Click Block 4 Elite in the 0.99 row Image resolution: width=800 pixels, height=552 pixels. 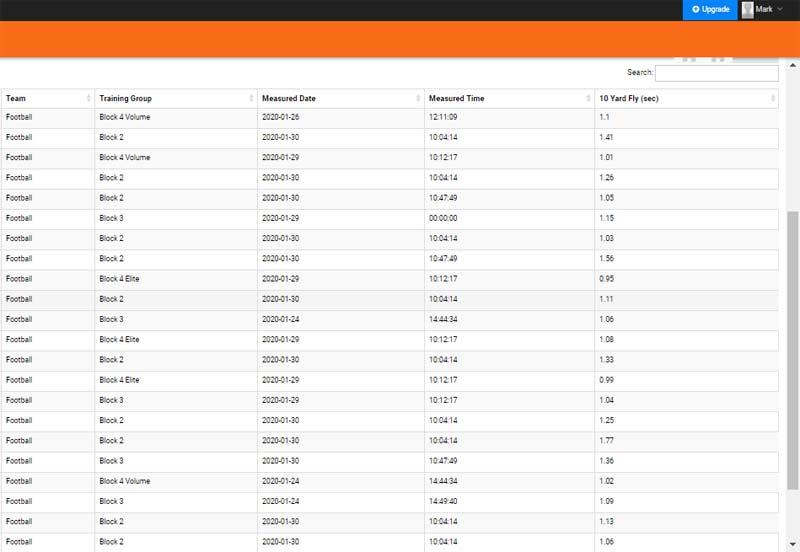(119, 380)
